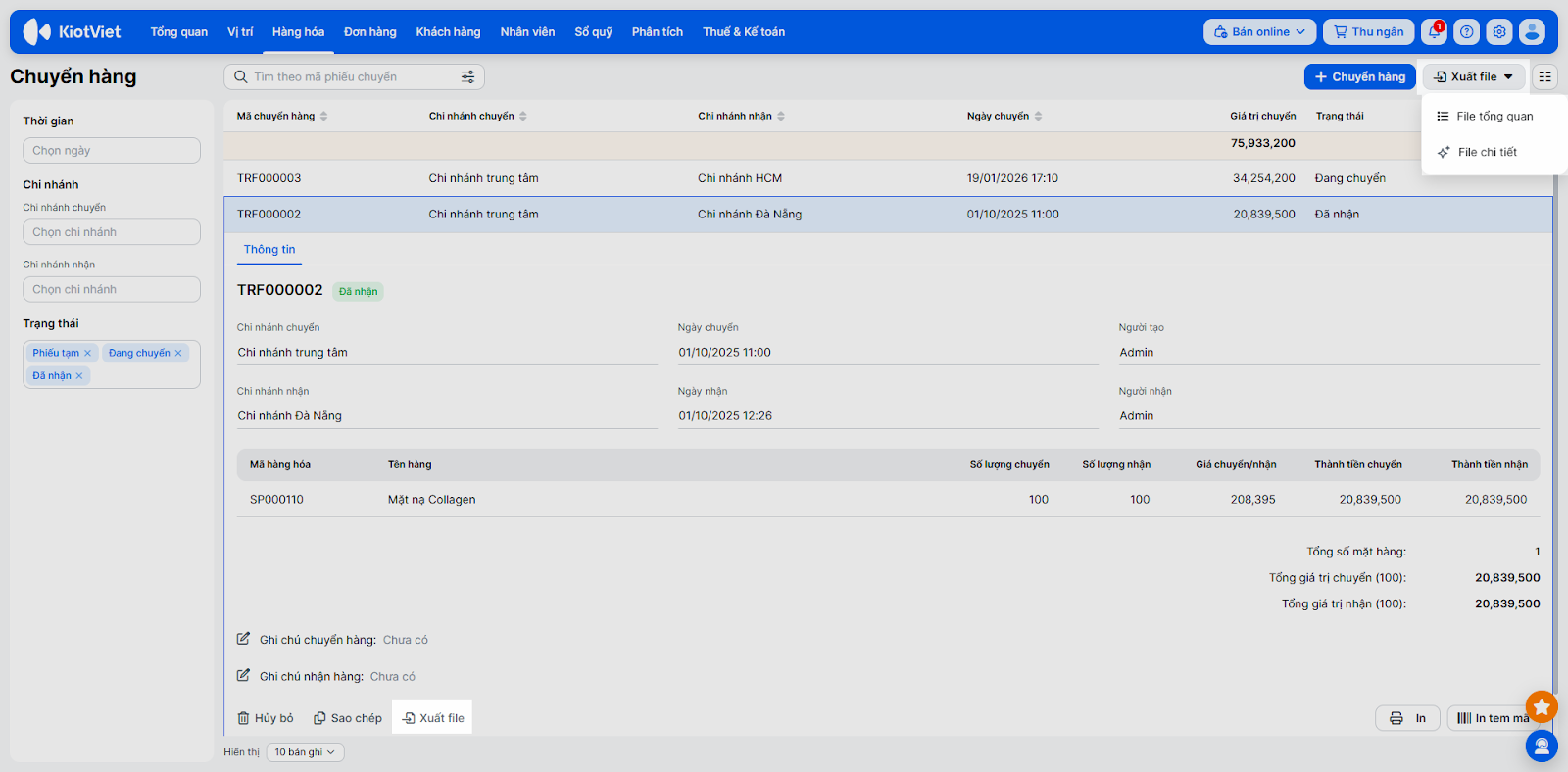Open the Khách hàng menu

(449, 32)
